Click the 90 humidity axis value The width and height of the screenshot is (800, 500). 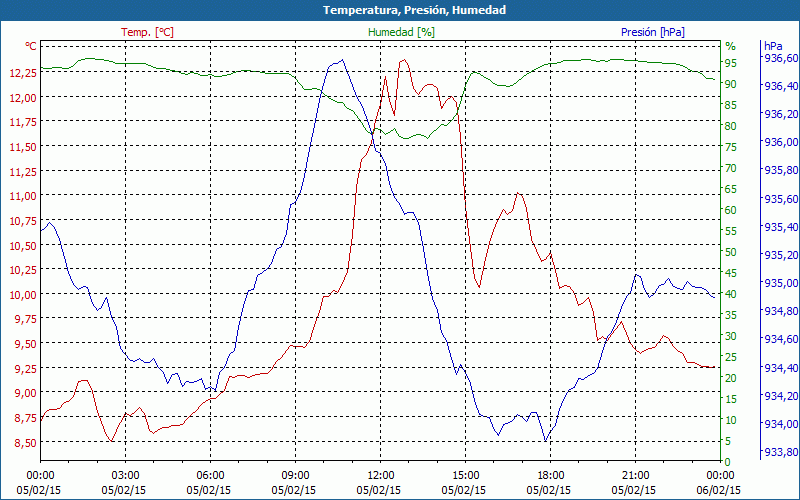(731, 84)
